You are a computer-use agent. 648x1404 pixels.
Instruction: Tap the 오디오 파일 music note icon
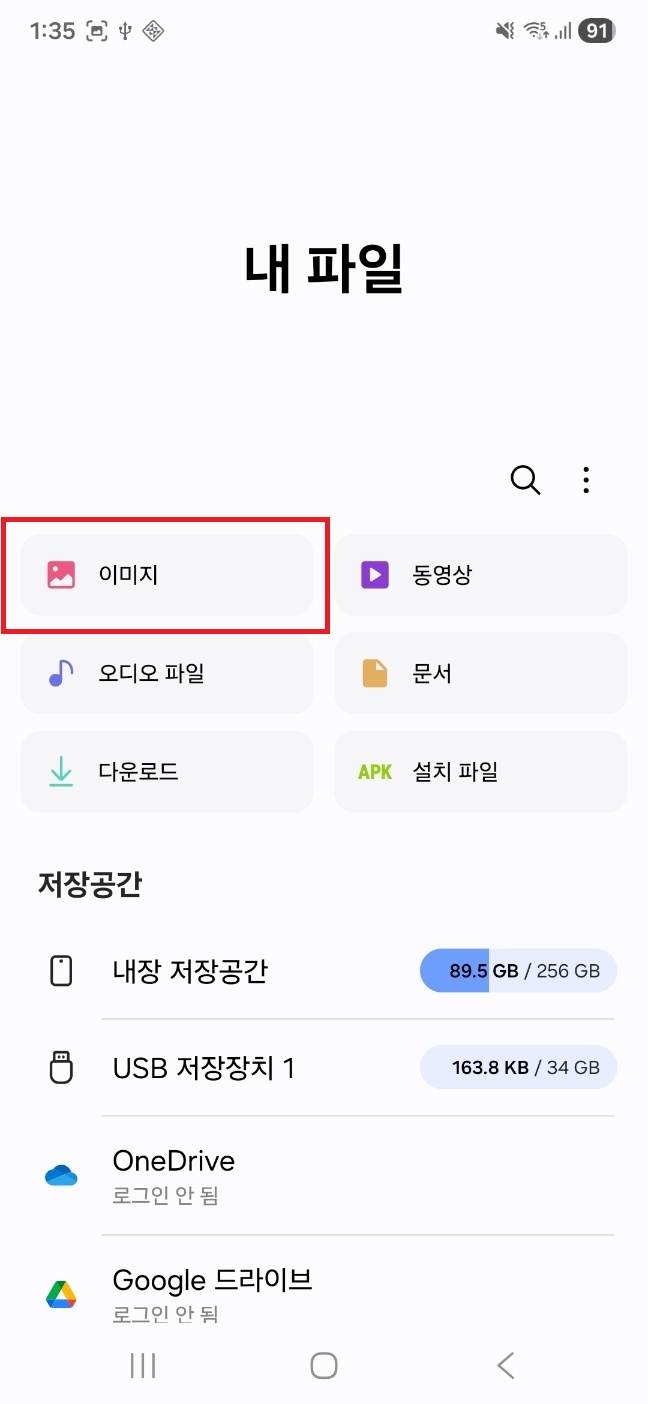click(61, 673)
